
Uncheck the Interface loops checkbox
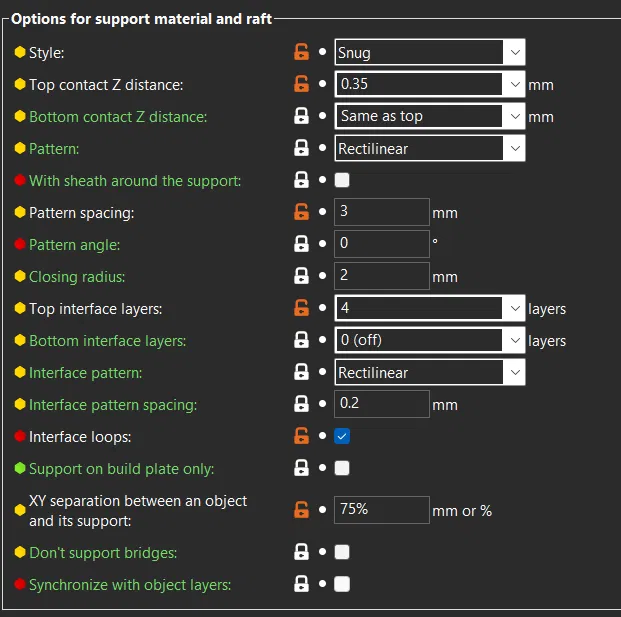point(342,436)
